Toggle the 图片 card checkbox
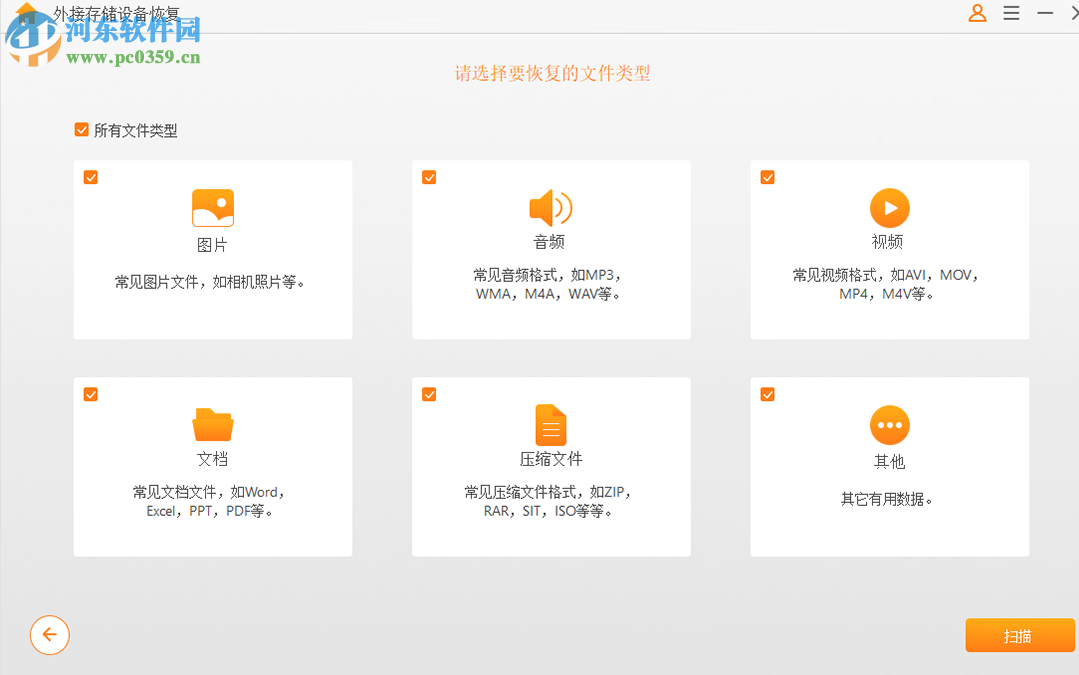 pos(91,177)
